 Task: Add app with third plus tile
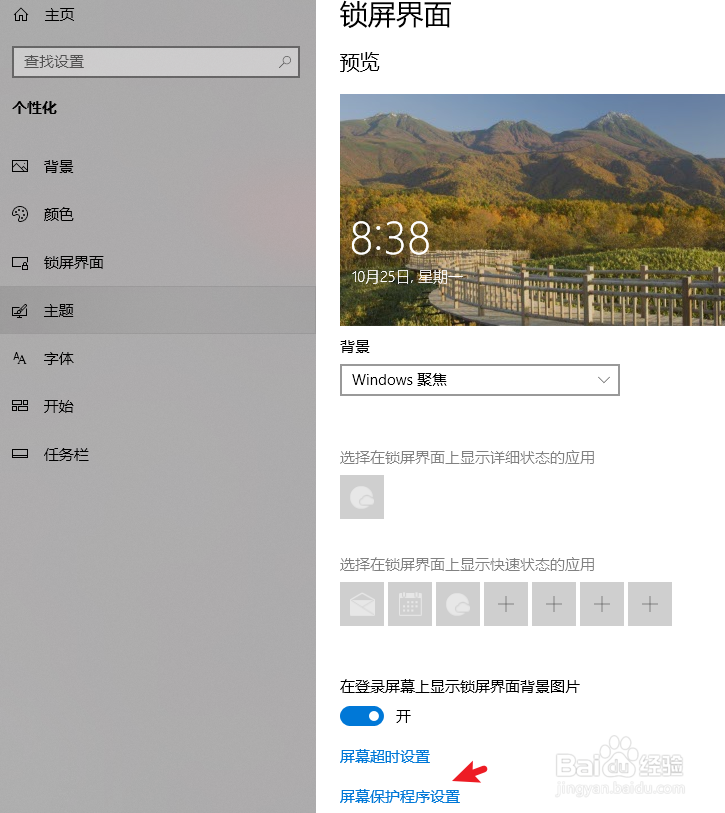602,604
